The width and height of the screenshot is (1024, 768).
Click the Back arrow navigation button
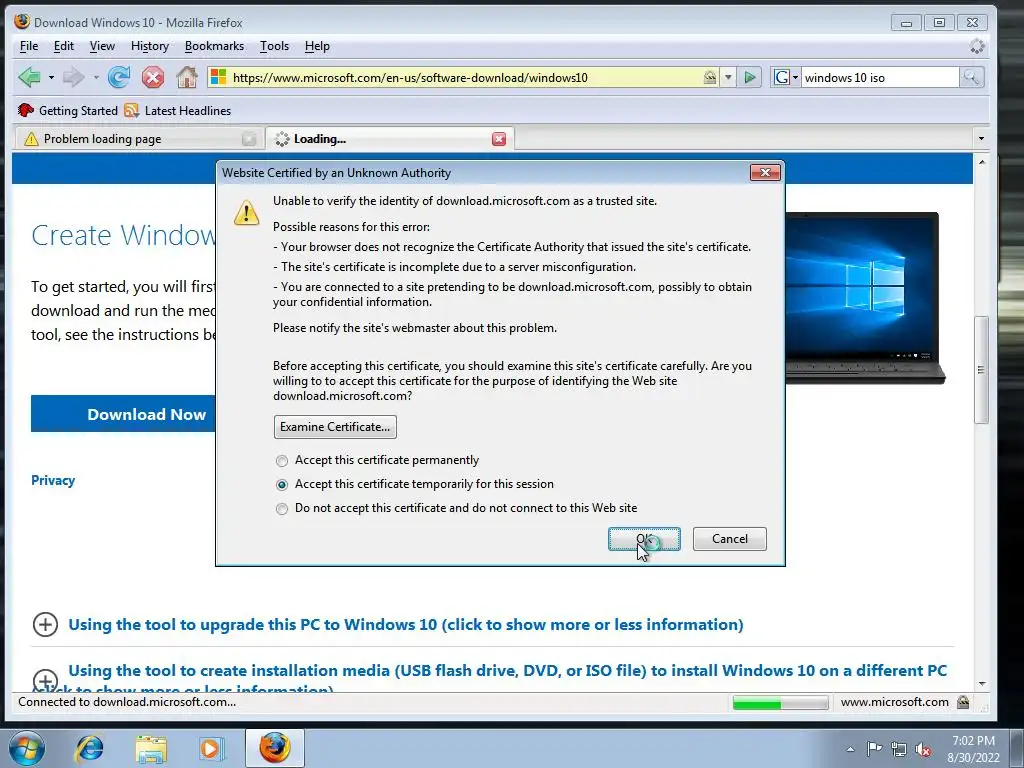[29, 78]
